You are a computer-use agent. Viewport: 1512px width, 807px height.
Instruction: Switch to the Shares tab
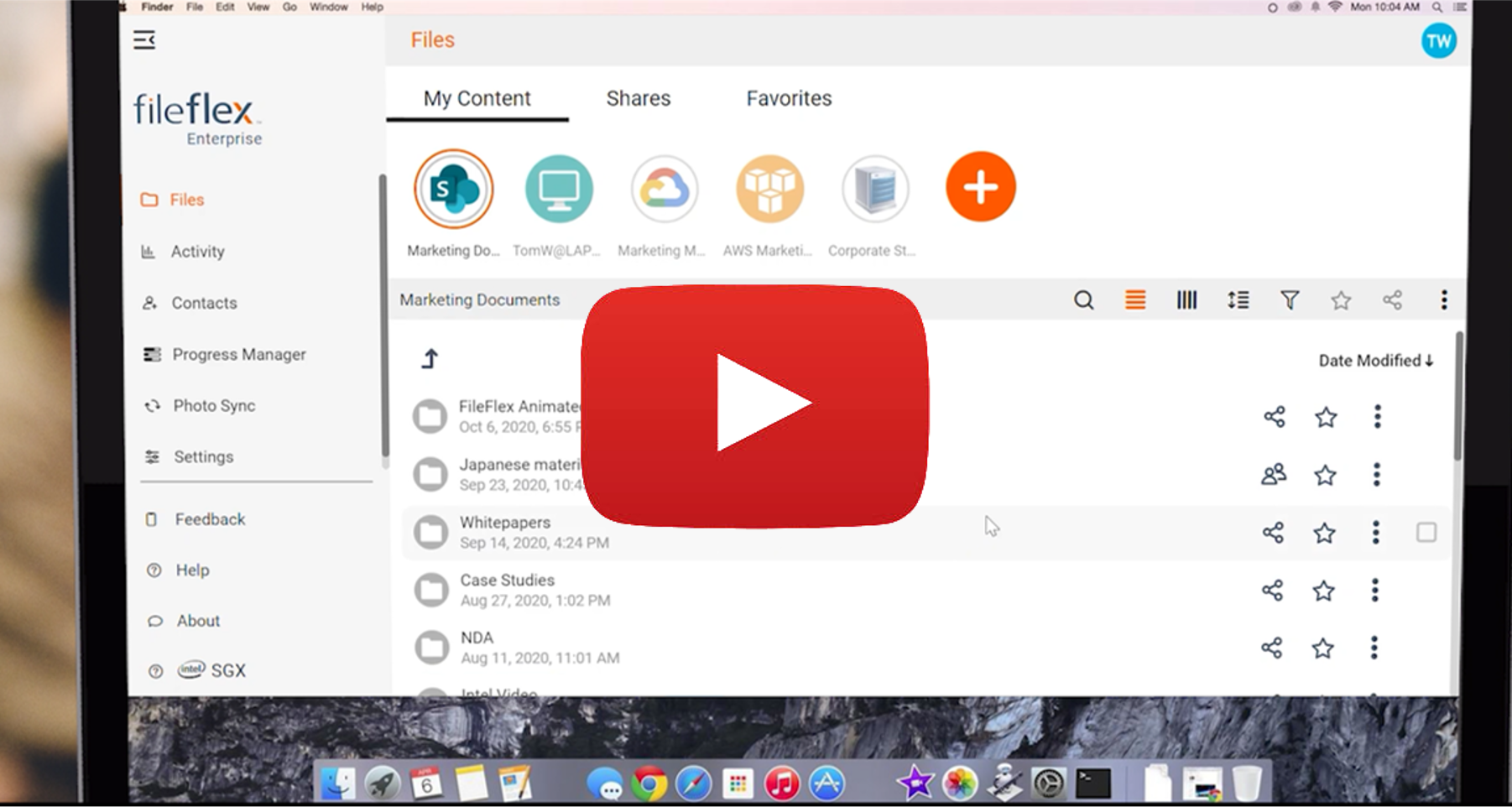pyautogui.click(x=638, y=98)
